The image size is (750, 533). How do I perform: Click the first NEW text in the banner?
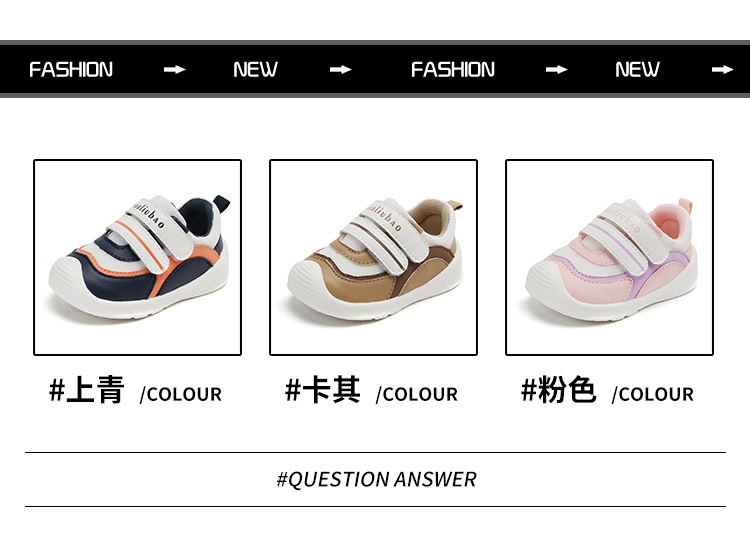[x=255, y=70]
